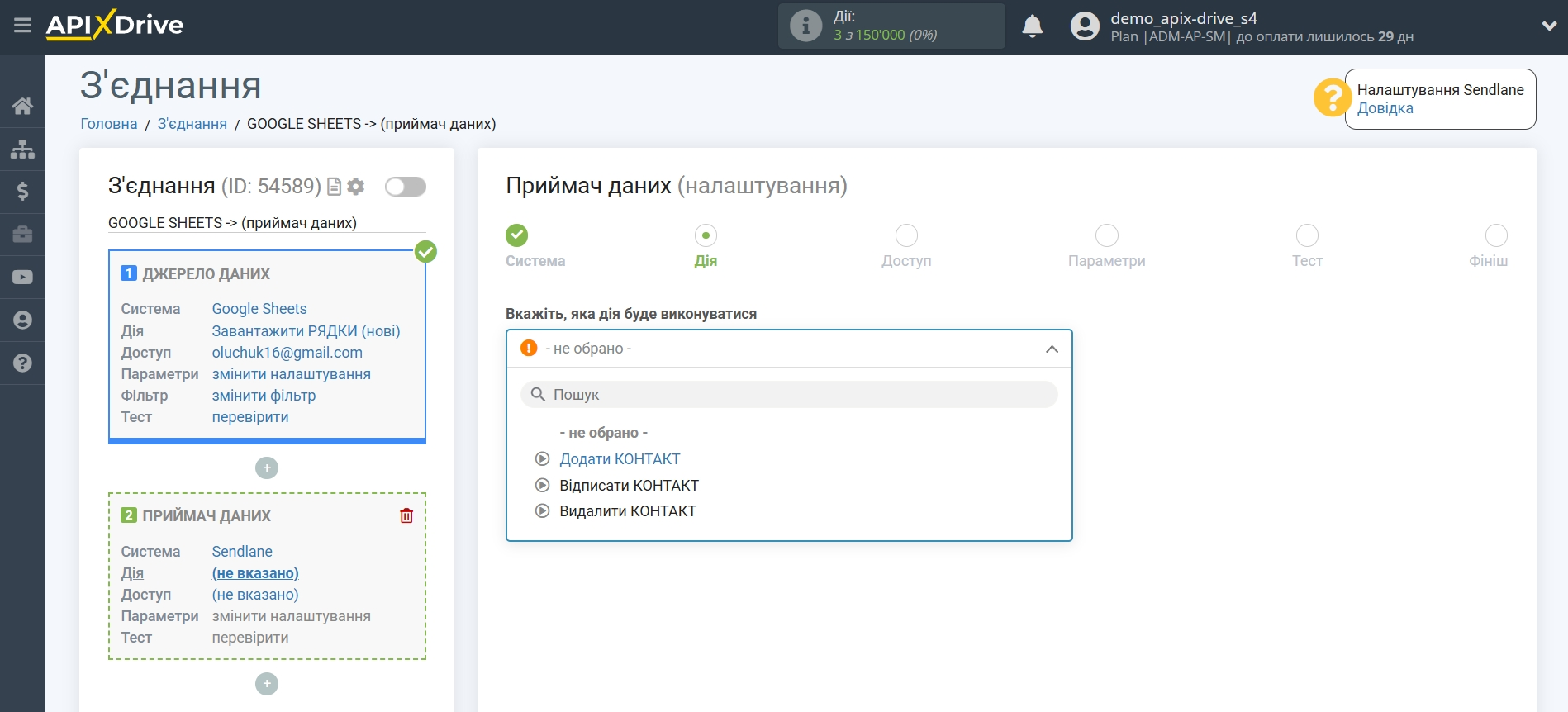Click the actions info icon

pyautogui.click(x=805, y=26)
